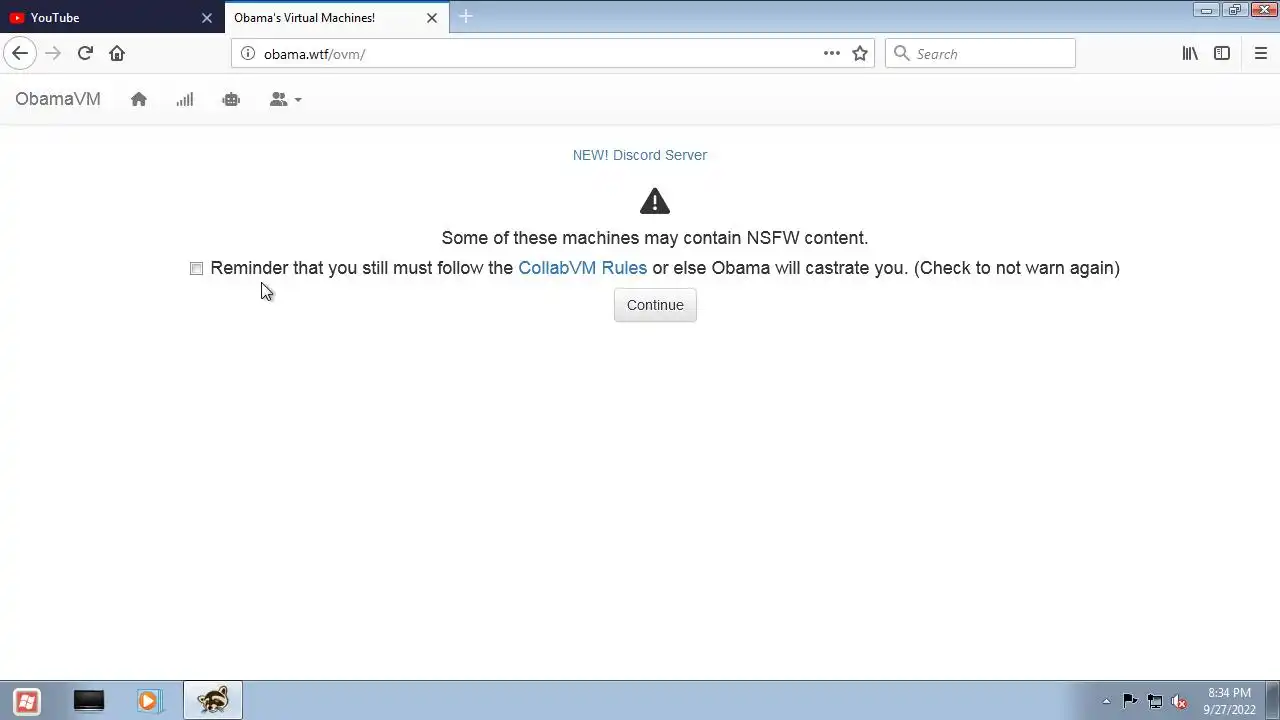The height and width of the screenshot is (720, 1280).
Task: Open the CollabVM Rules link
Action: coord(582,268)
